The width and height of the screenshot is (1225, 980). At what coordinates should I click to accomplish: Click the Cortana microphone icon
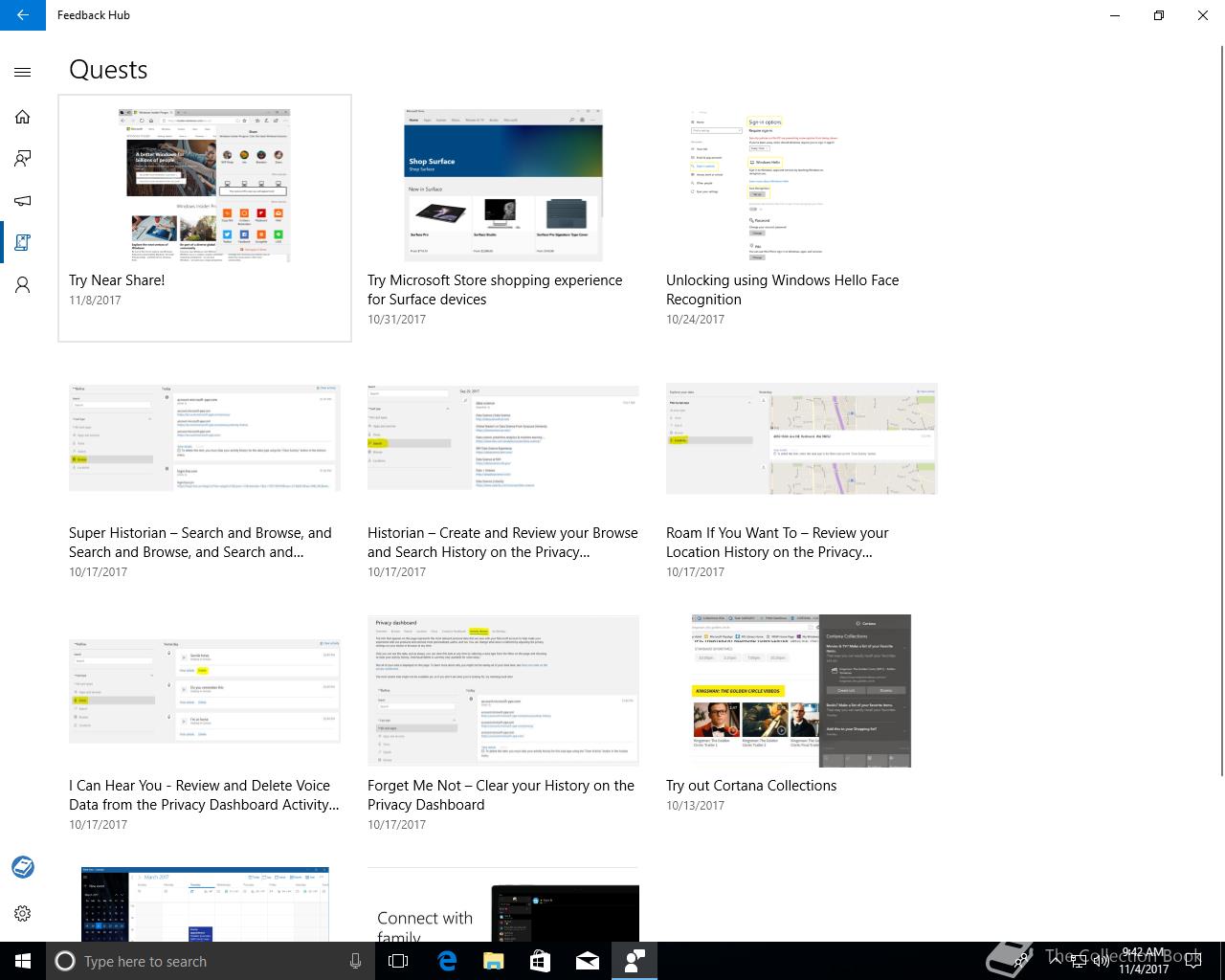355,961
